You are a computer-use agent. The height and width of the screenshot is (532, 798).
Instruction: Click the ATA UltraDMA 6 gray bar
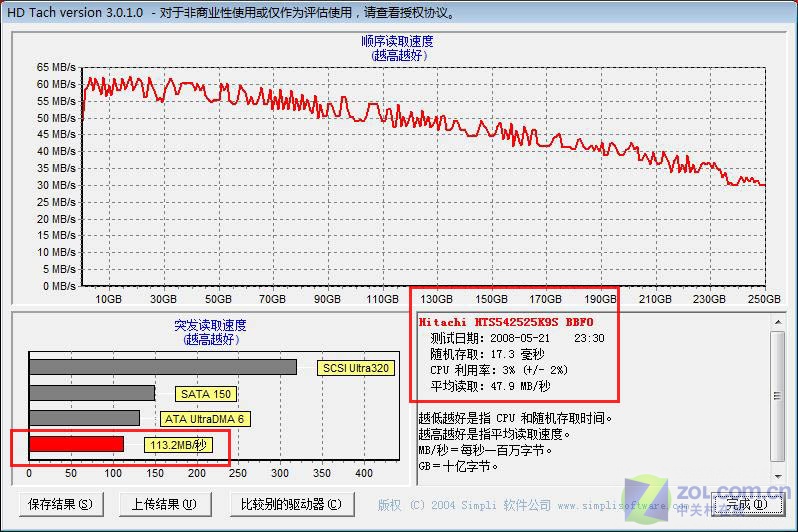[84, 418]
